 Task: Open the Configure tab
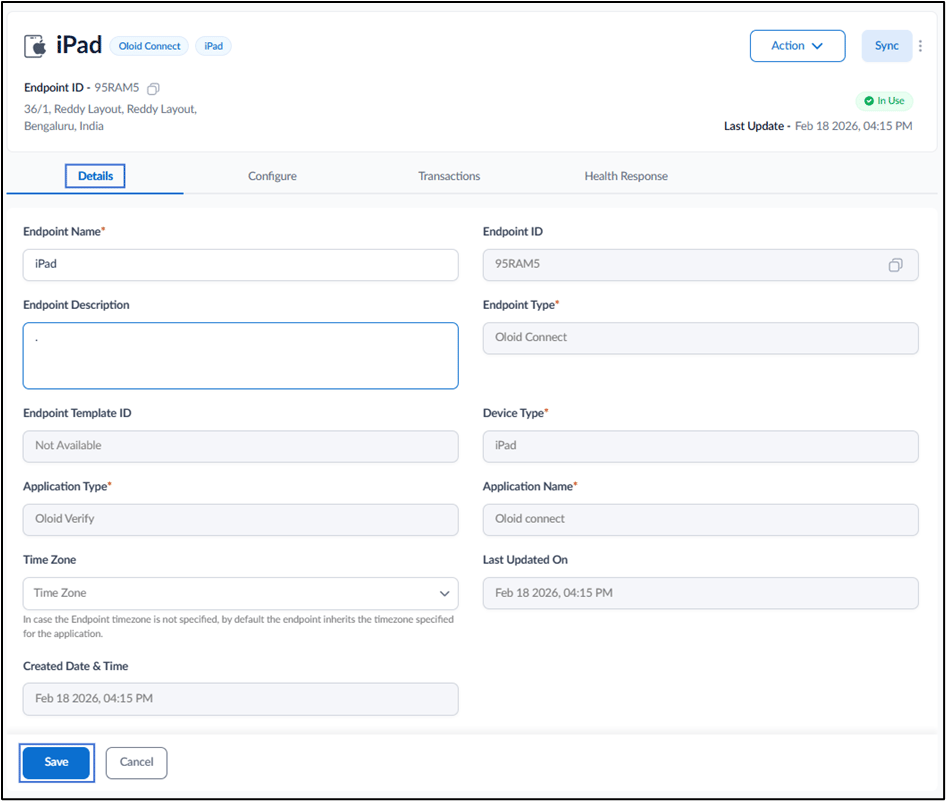272,176
